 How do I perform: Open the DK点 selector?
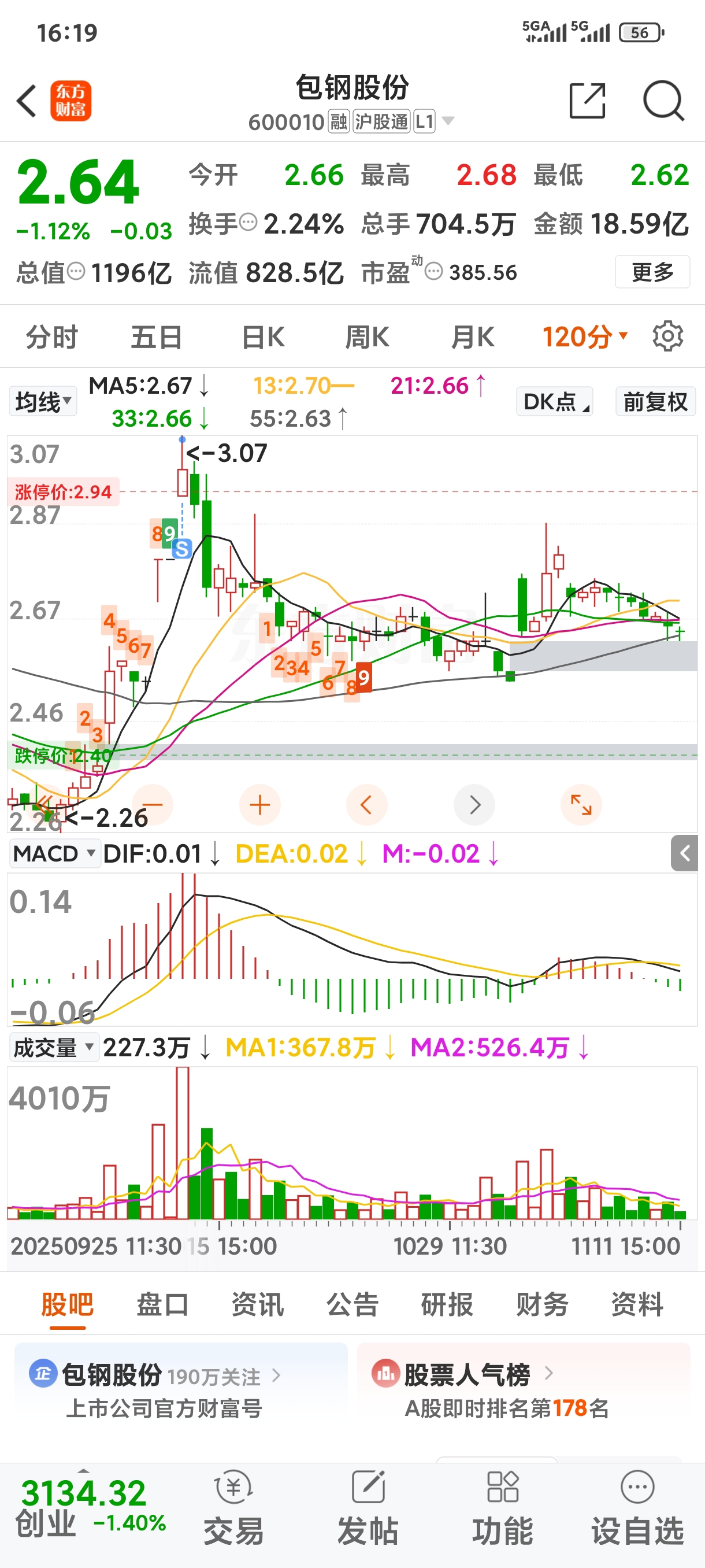555,402
